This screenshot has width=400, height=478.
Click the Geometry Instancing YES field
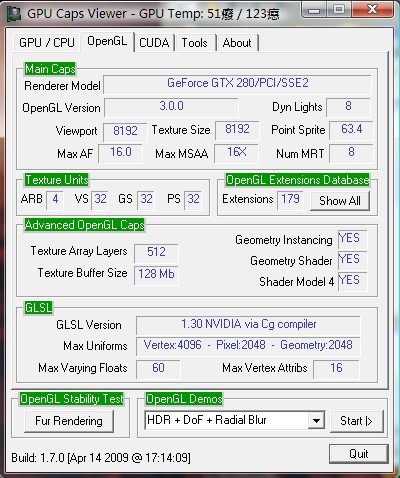tap(353, 239)
